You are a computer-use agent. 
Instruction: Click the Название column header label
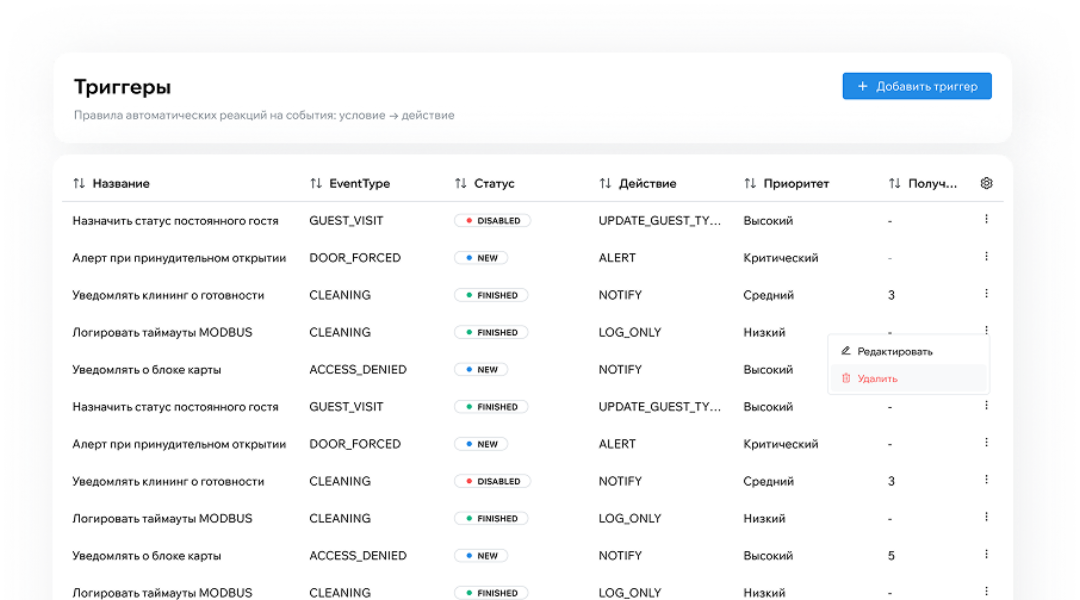121,184
